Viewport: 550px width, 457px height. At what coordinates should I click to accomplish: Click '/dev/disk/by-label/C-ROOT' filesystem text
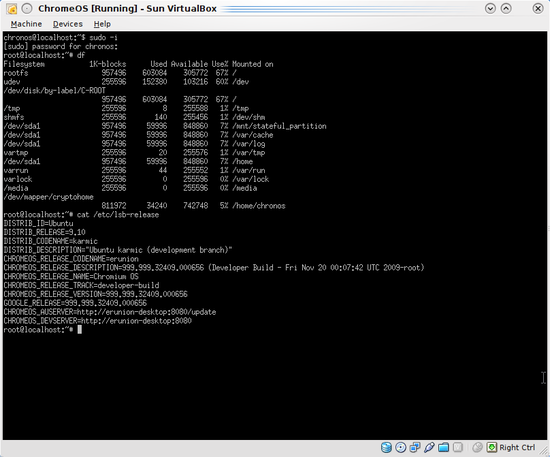(x=55, y=90)
